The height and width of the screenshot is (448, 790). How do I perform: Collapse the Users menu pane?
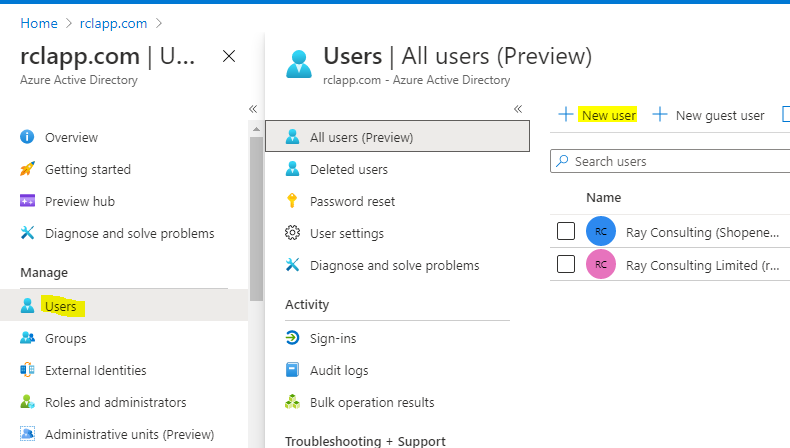[x=518, y=109]
